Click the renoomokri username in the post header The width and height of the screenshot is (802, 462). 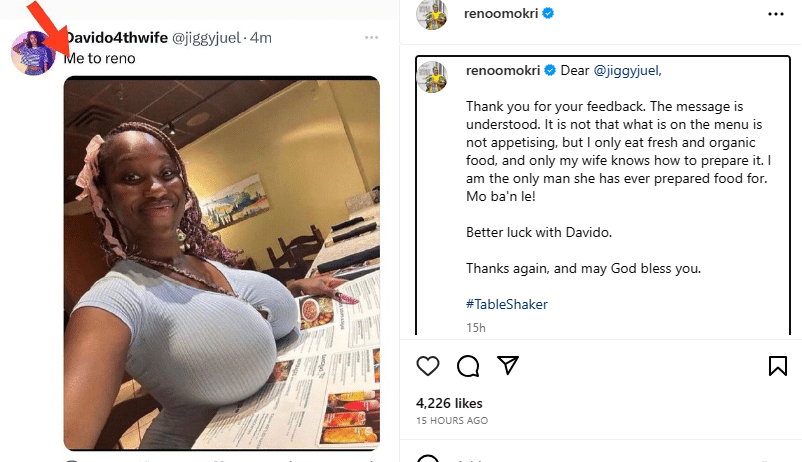pyautogui.click(x=502, y=15)
